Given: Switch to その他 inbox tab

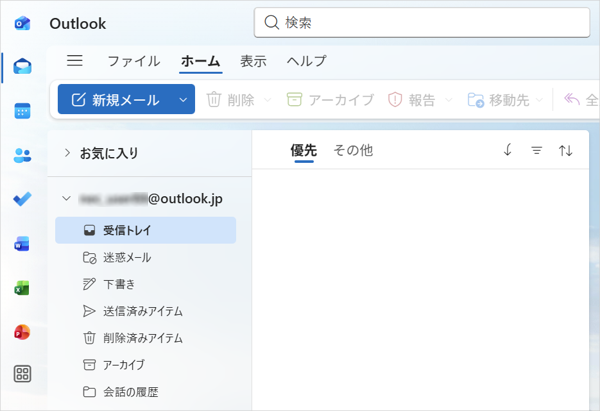Looking at the screenshot, I should tap(353, 150).
